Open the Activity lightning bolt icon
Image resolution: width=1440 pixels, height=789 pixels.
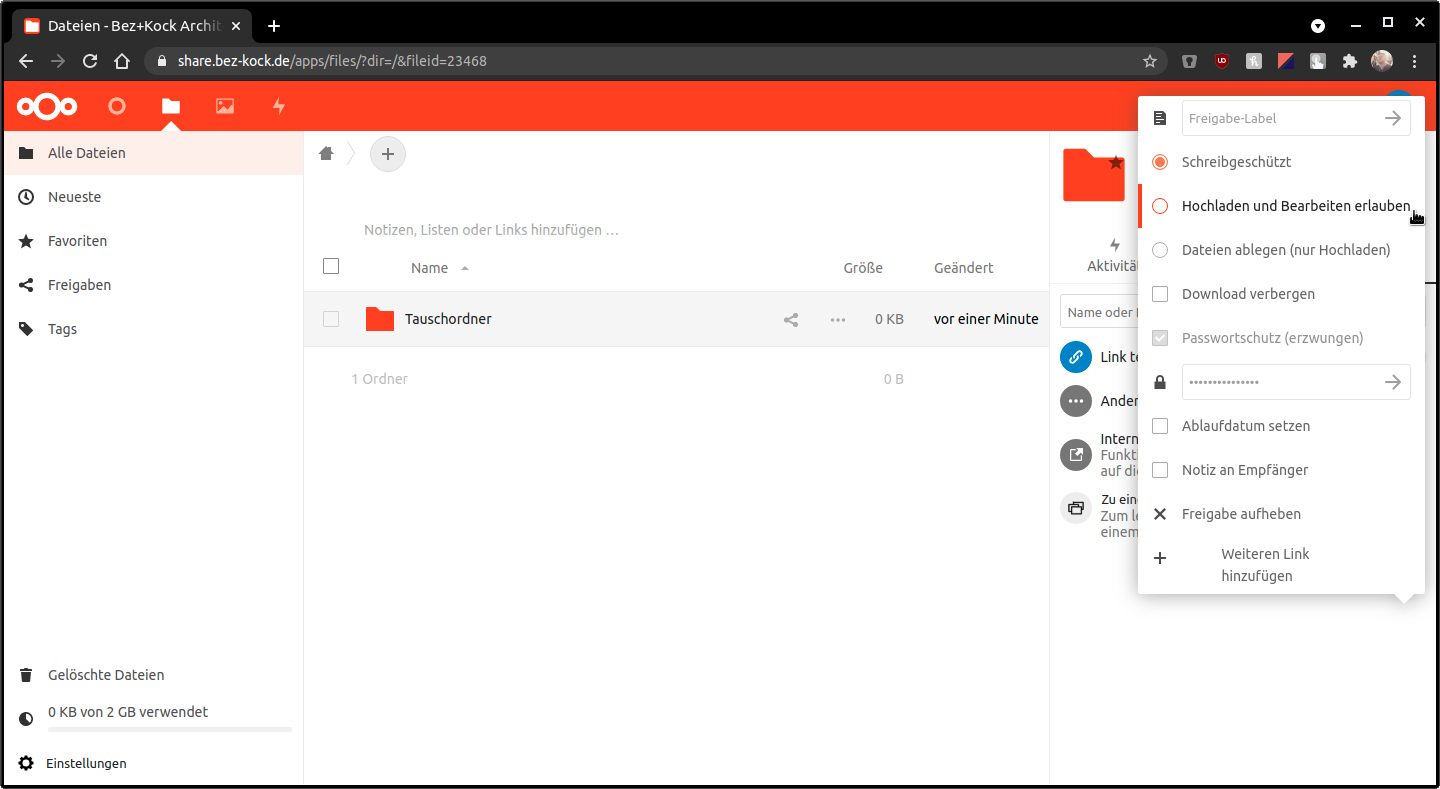(279, 106)
